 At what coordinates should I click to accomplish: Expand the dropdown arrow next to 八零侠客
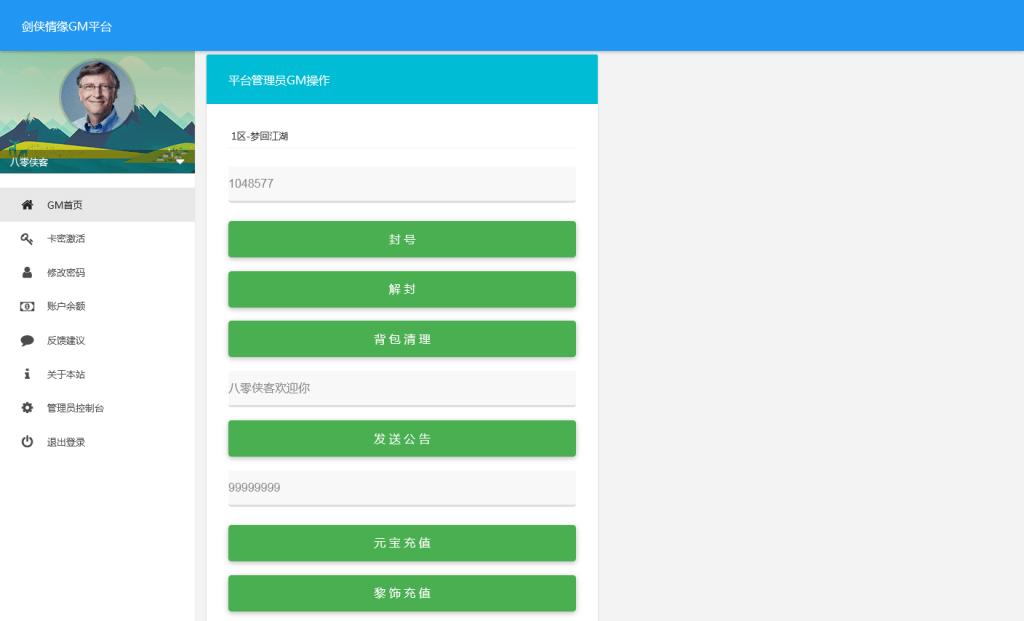180,161
